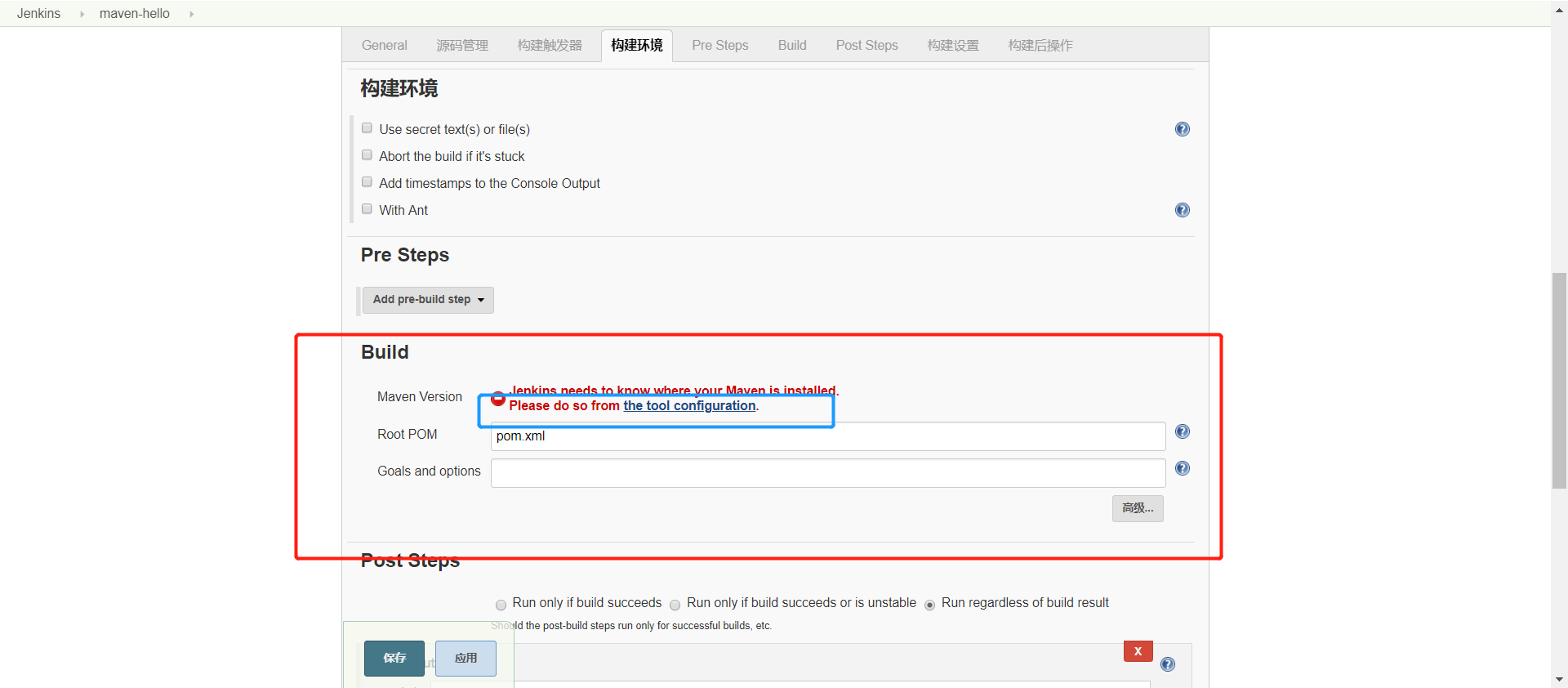Open the 构建后操作 tab

coord(1040,46)
